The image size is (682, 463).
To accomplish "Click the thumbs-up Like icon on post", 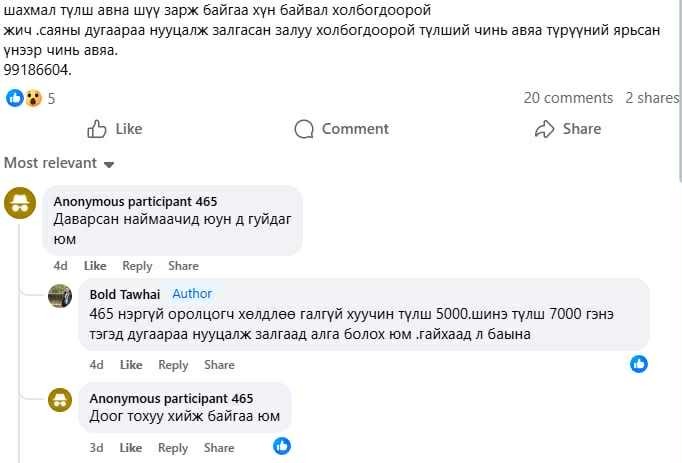I will pyautogui.click(x=98, y=129).
